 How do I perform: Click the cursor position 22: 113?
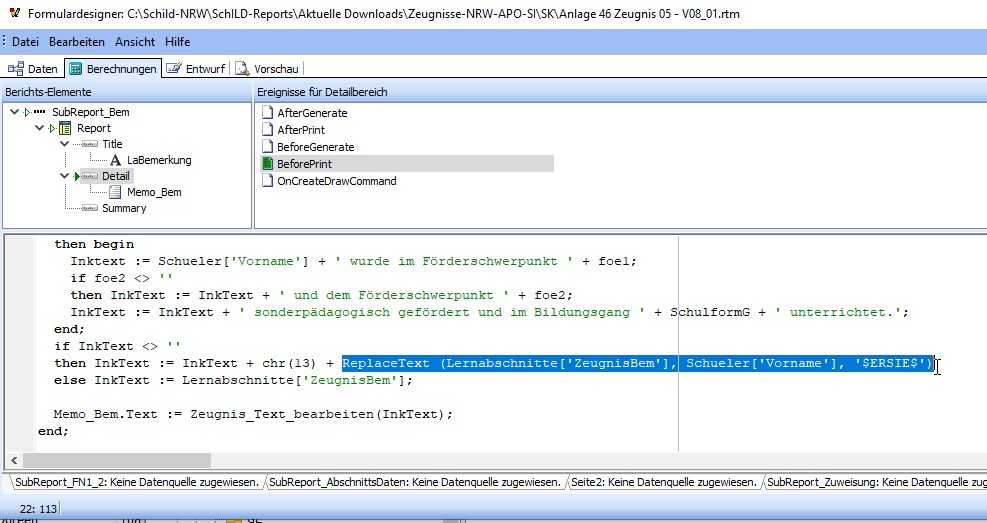coord(38,509)
